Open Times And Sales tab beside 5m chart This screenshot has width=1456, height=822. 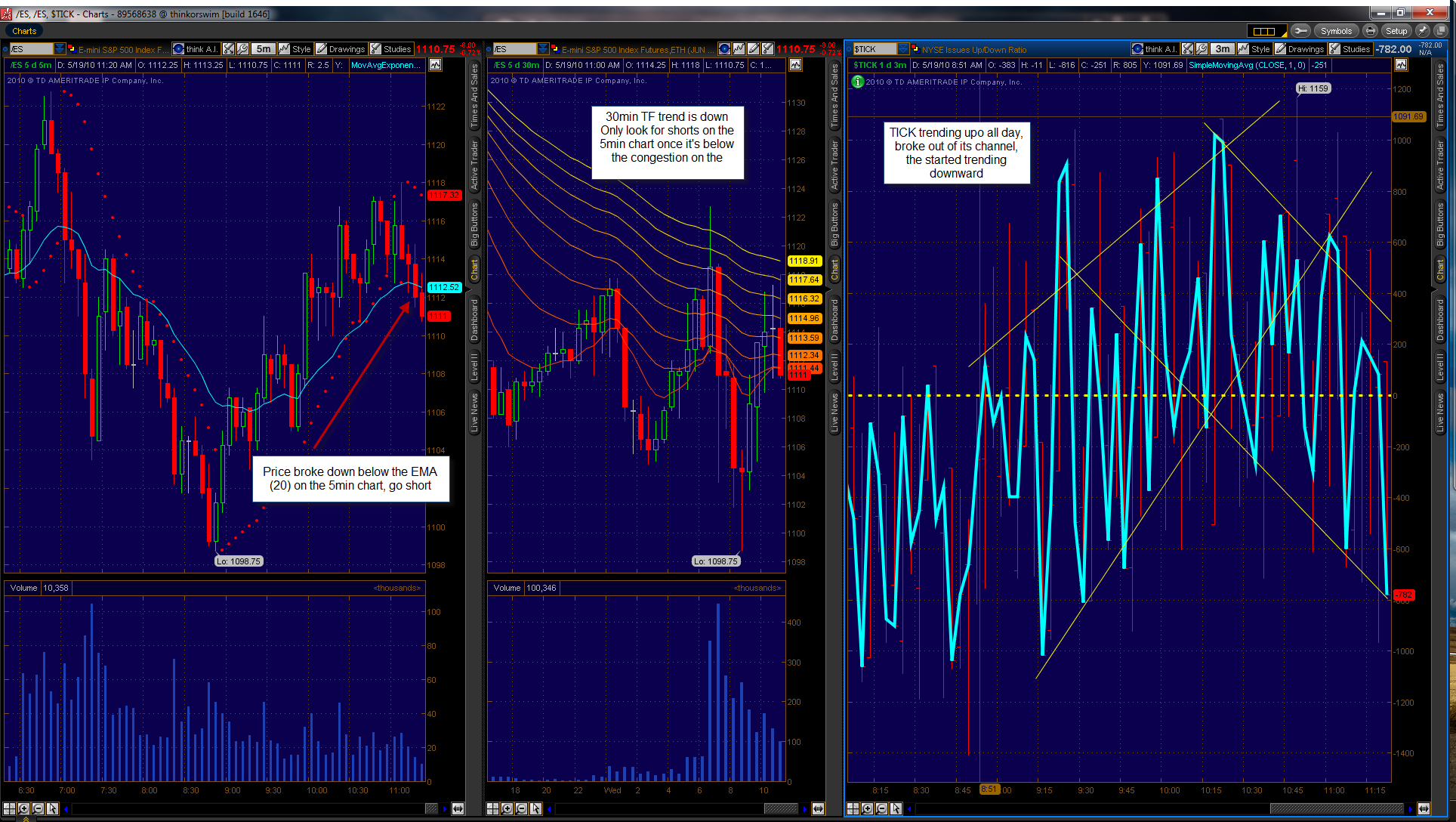(474, 95)
